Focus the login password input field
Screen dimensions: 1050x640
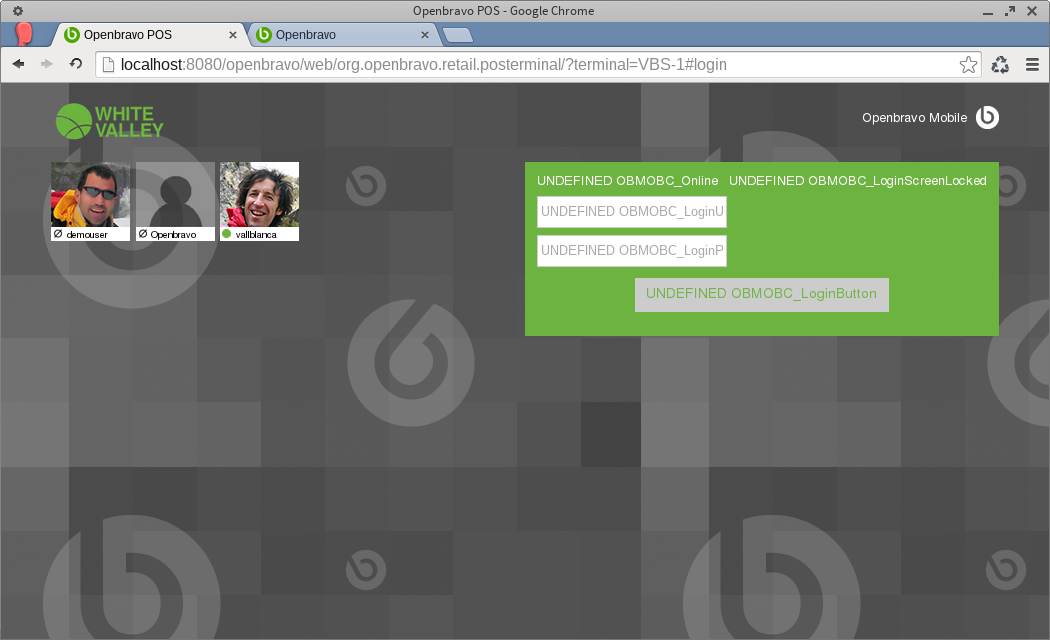(x=632, y=251)
